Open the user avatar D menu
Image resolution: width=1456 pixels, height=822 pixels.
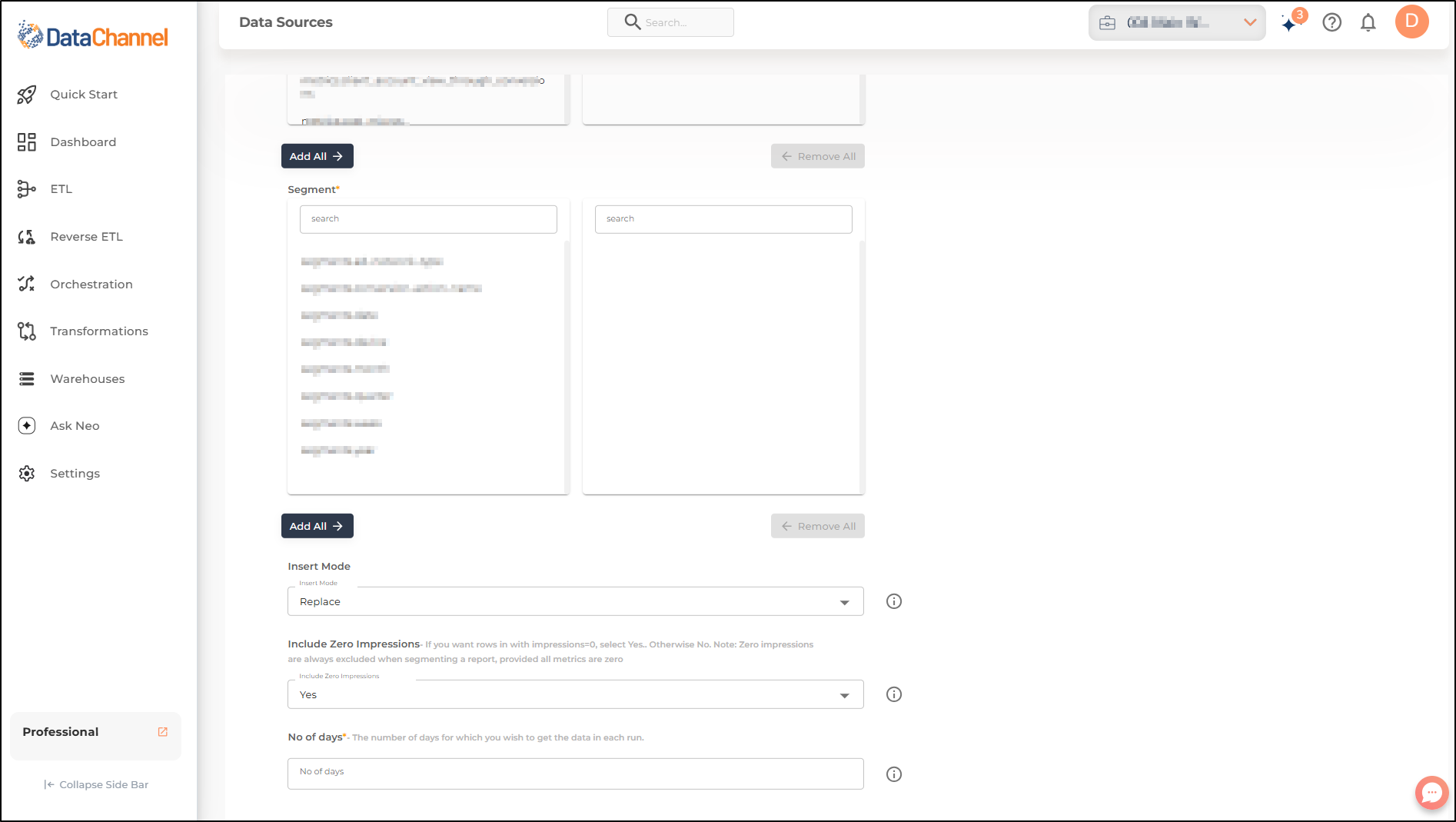pyautogui.click(x=1412, y=21)
